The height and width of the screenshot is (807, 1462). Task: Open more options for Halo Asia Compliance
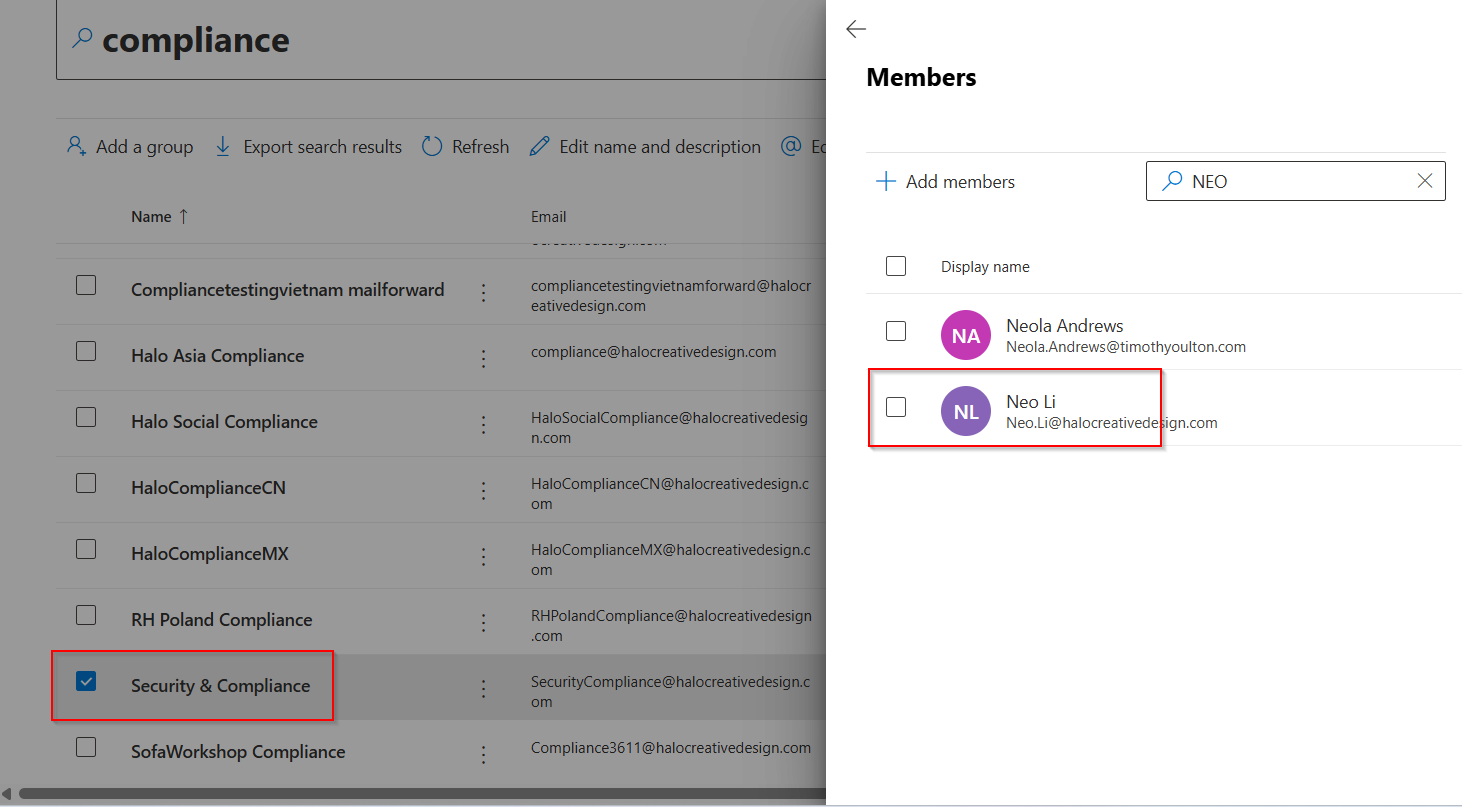[x=483, y=358]
